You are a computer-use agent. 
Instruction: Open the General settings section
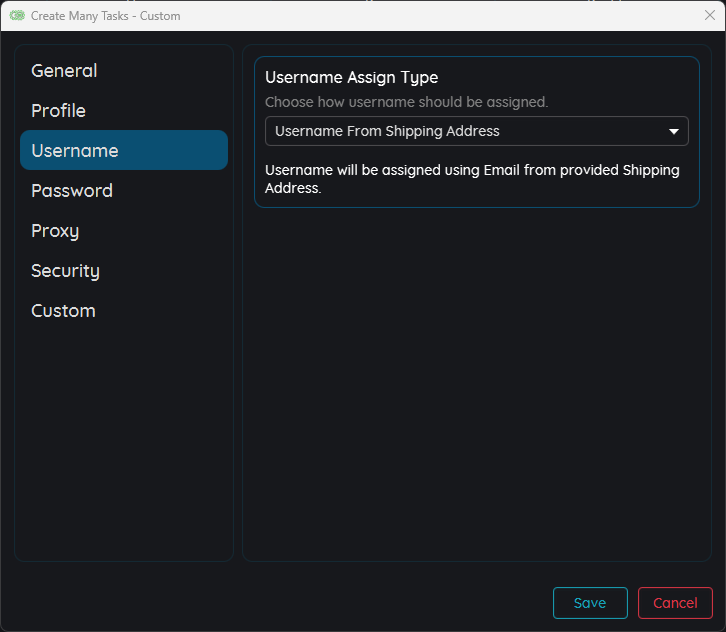[64, 71]
